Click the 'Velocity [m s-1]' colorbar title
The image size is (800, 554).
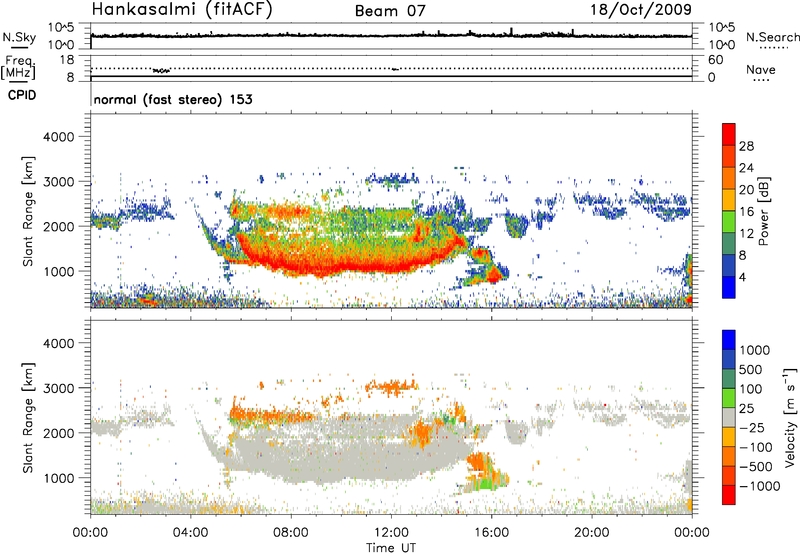(x=790, y=417)
